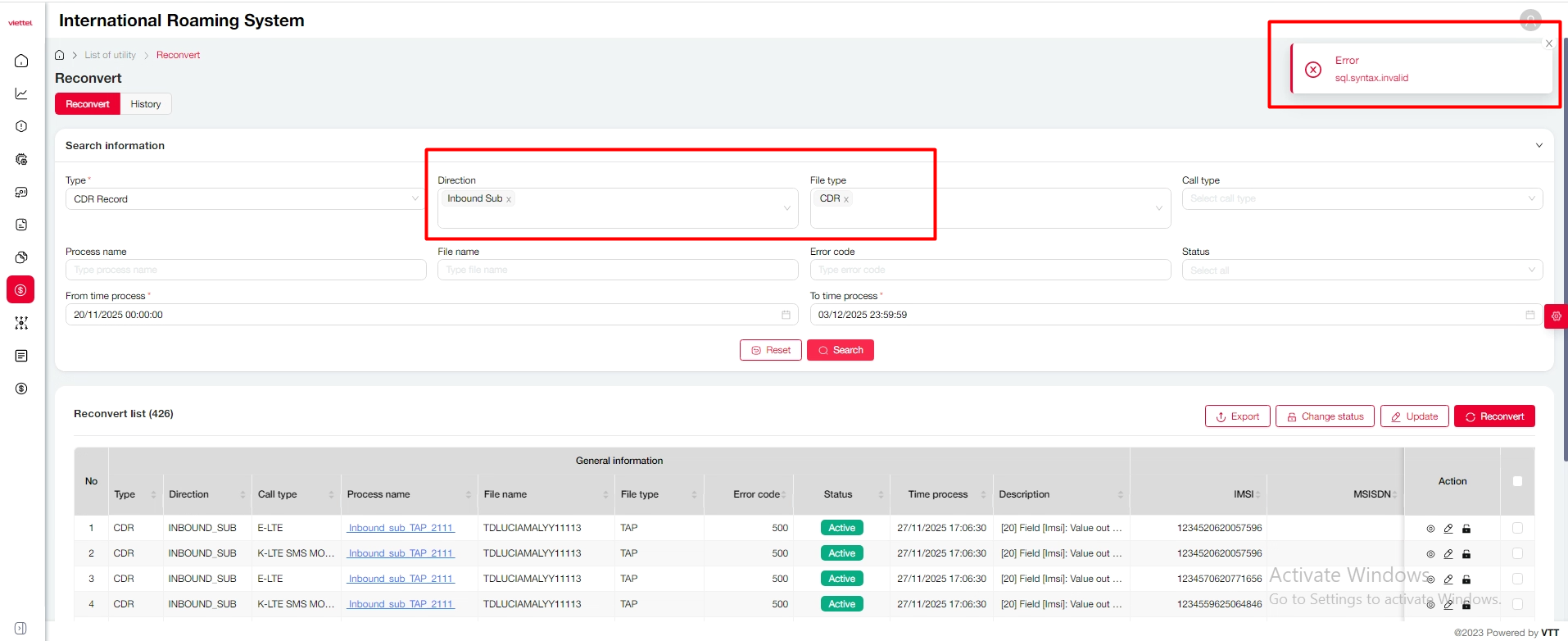Select the Reconvert tab

coord(88,104)
